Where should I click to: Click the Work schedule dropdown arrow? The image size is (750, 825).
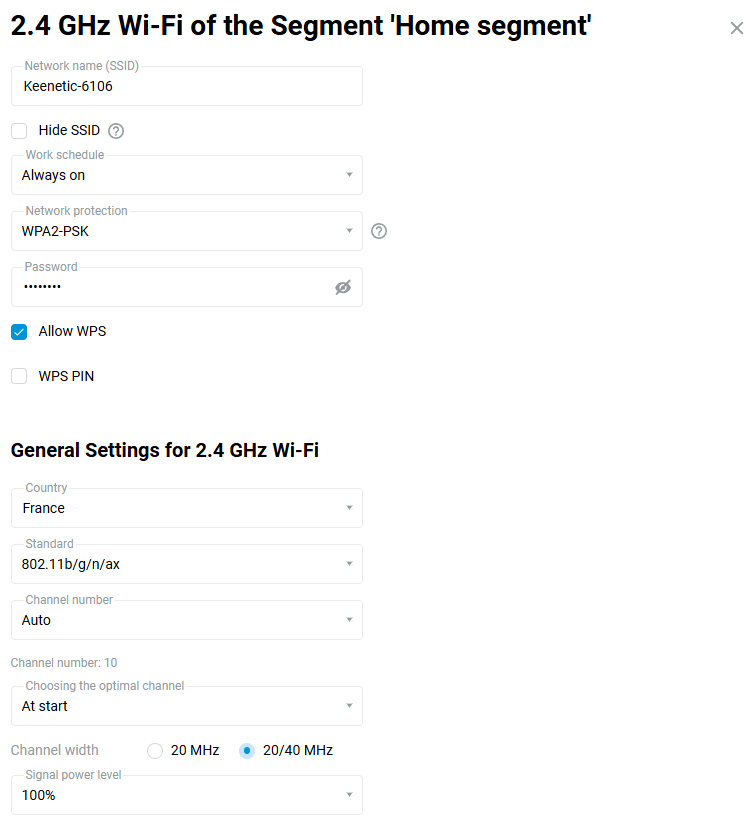point(349,176)
